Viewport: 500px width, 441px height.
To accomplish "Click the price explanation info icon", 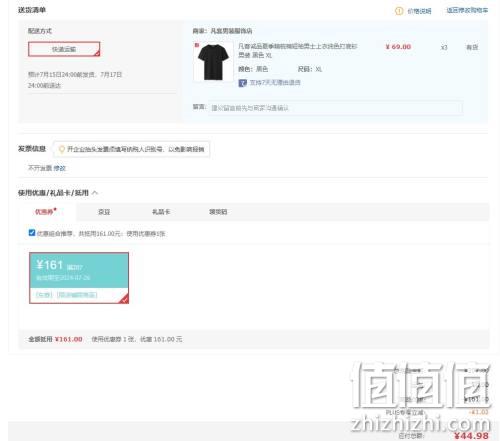I will click(x=399, y=11).
